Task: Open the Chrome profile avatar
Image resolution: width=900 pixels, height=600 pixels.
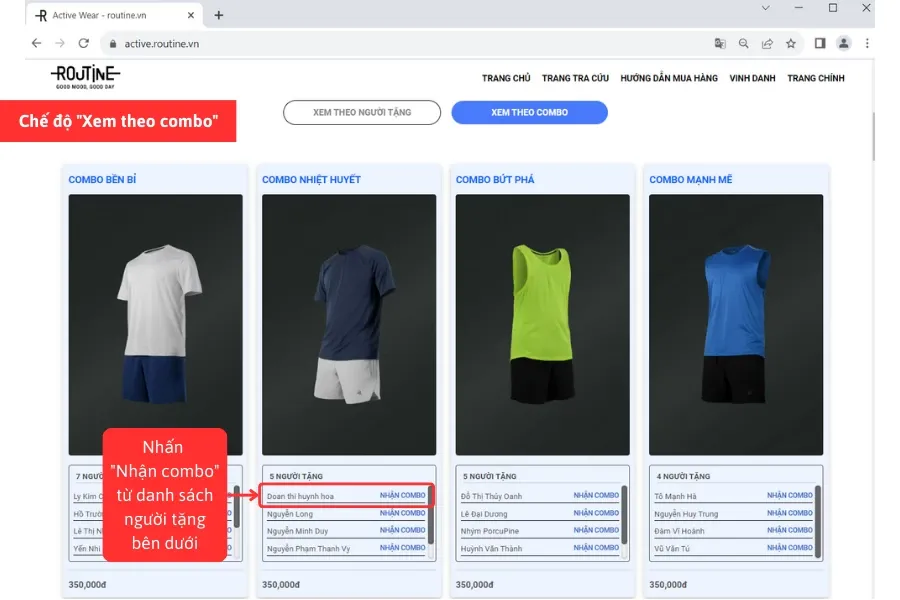Action: pos(844,44)
